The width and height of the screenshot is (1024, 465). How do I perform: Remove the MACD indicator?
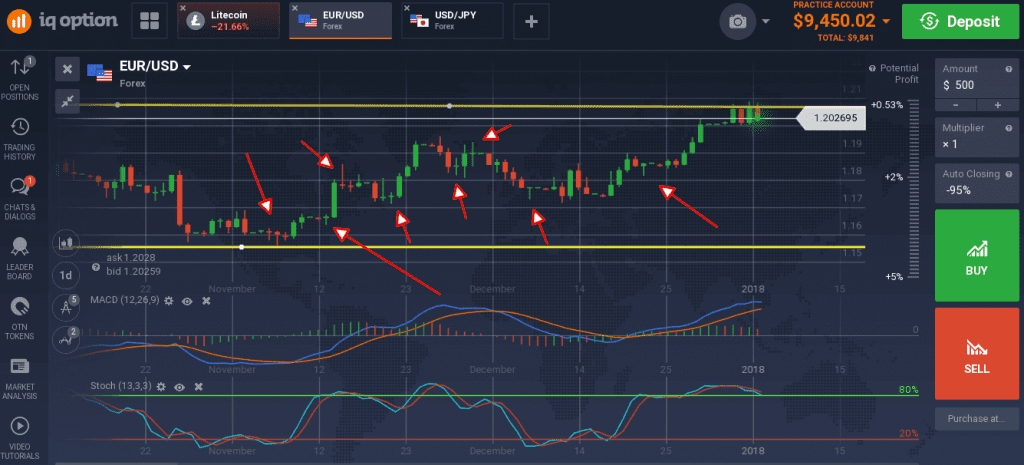pos(206,300)
